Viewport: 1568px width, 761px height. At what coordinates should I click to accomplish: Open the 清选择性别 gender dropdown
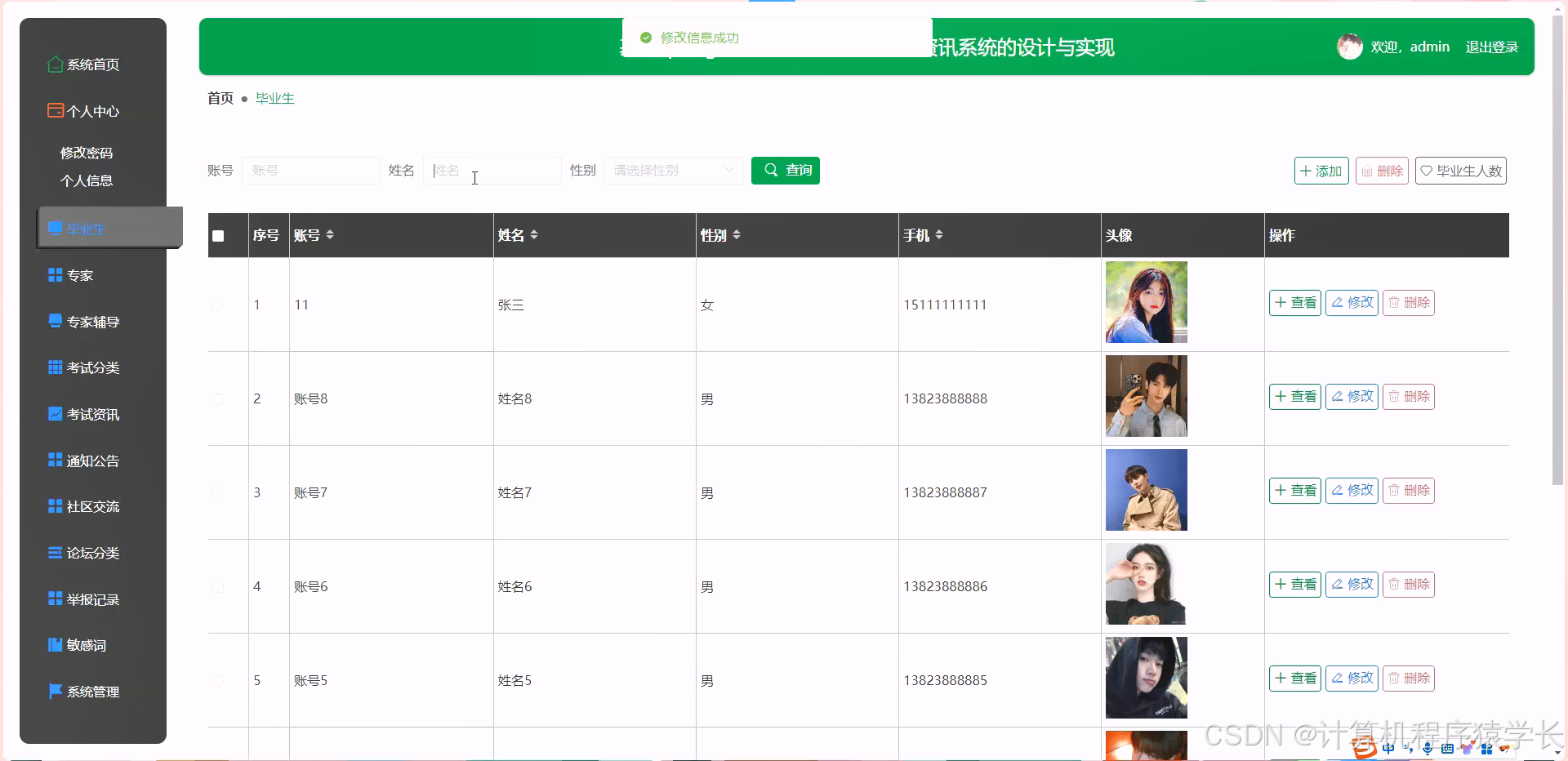coord(672,171)
